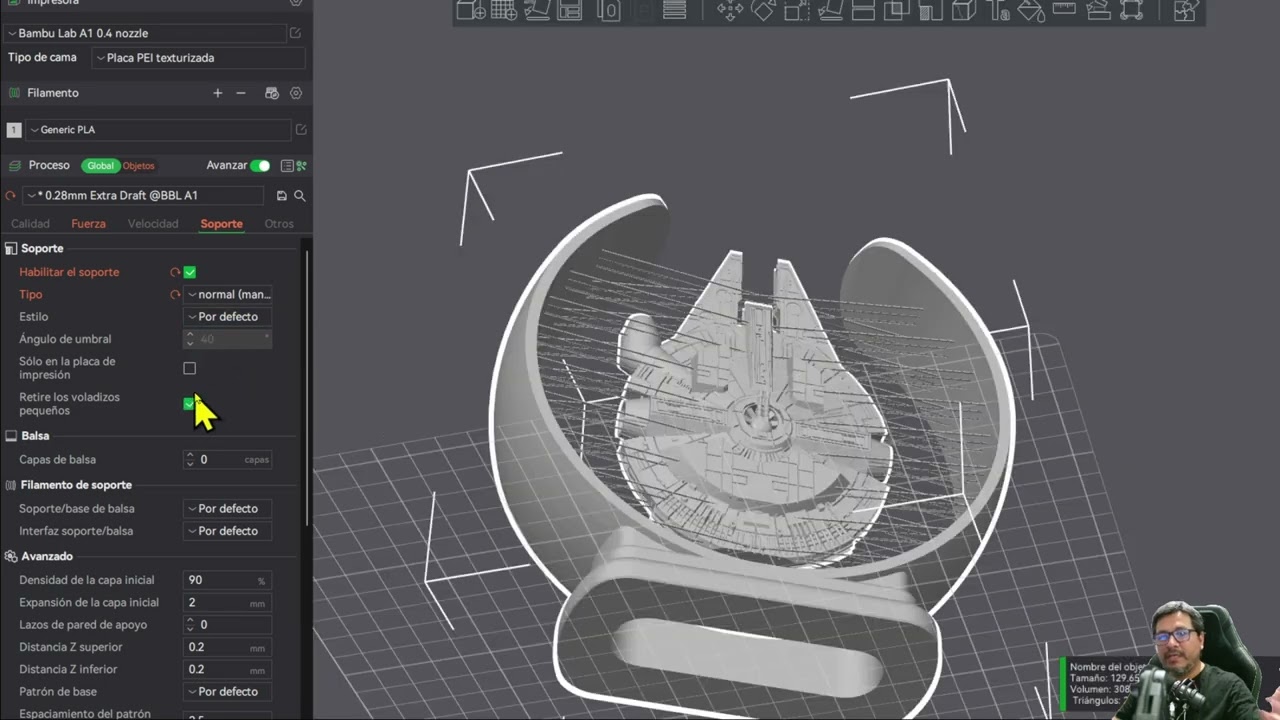Click the Add object cube icon
The width and height of the screenshot is (1280, 720).
point(471,11)
